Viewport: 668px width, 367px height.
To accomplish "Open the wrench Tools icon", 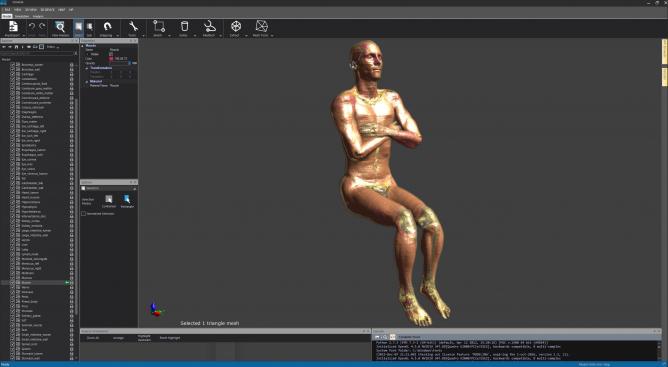I will pyautogui.click(x=133, y=26).
